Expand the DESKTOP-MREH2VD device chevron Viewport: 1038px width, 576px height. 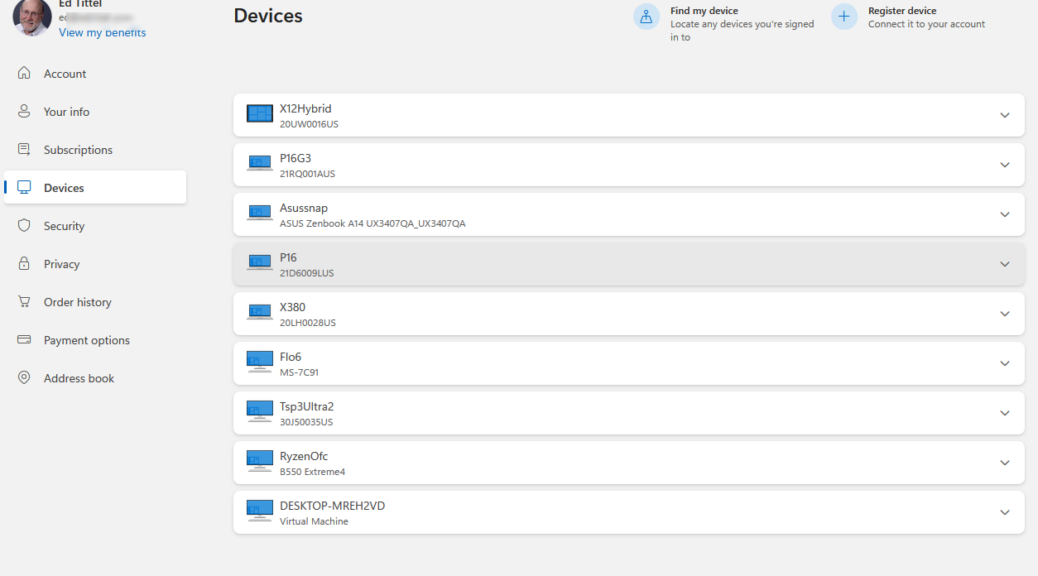(x=1004, y=512)
